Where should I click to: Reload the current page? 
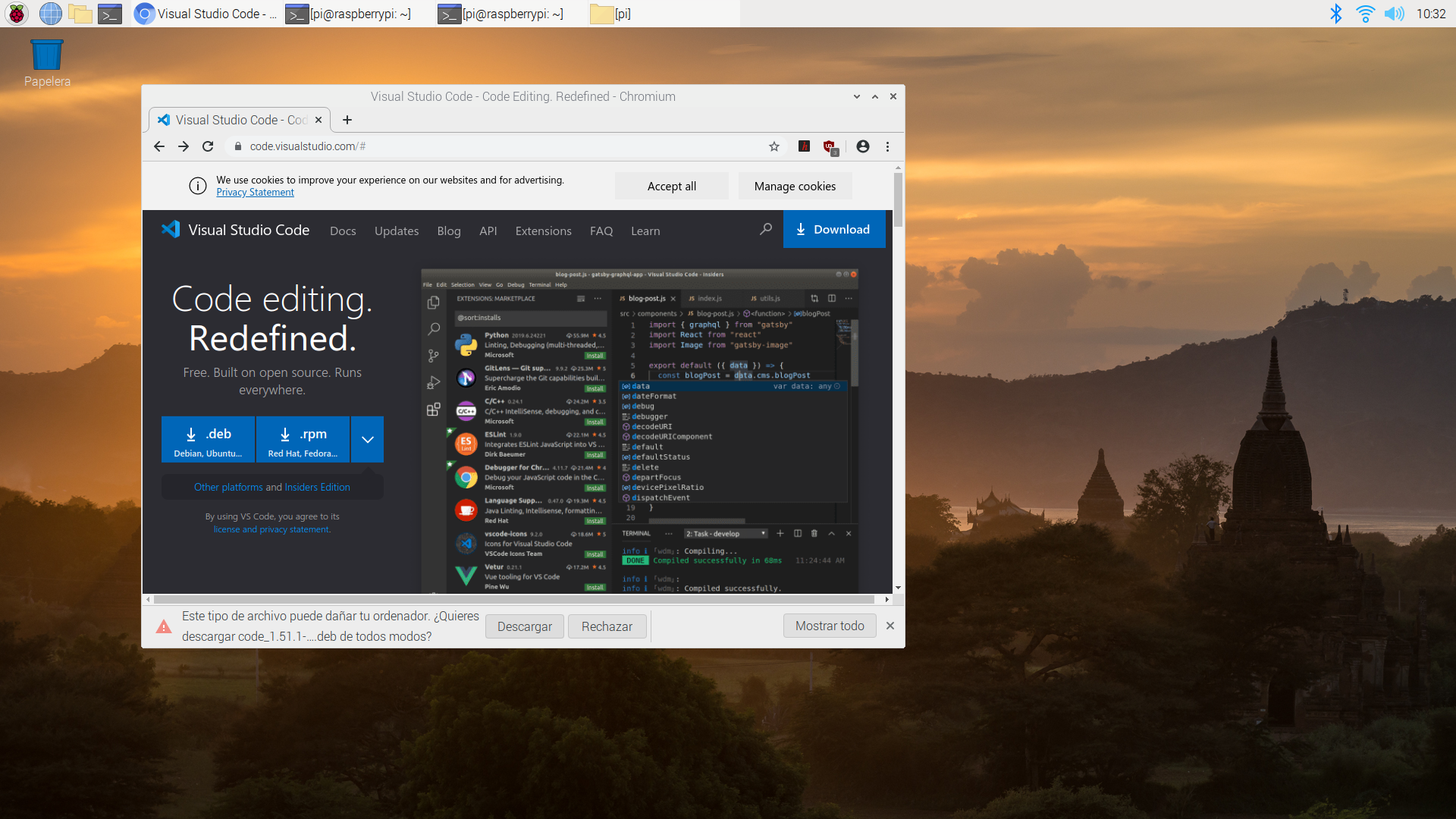[208, 146]
